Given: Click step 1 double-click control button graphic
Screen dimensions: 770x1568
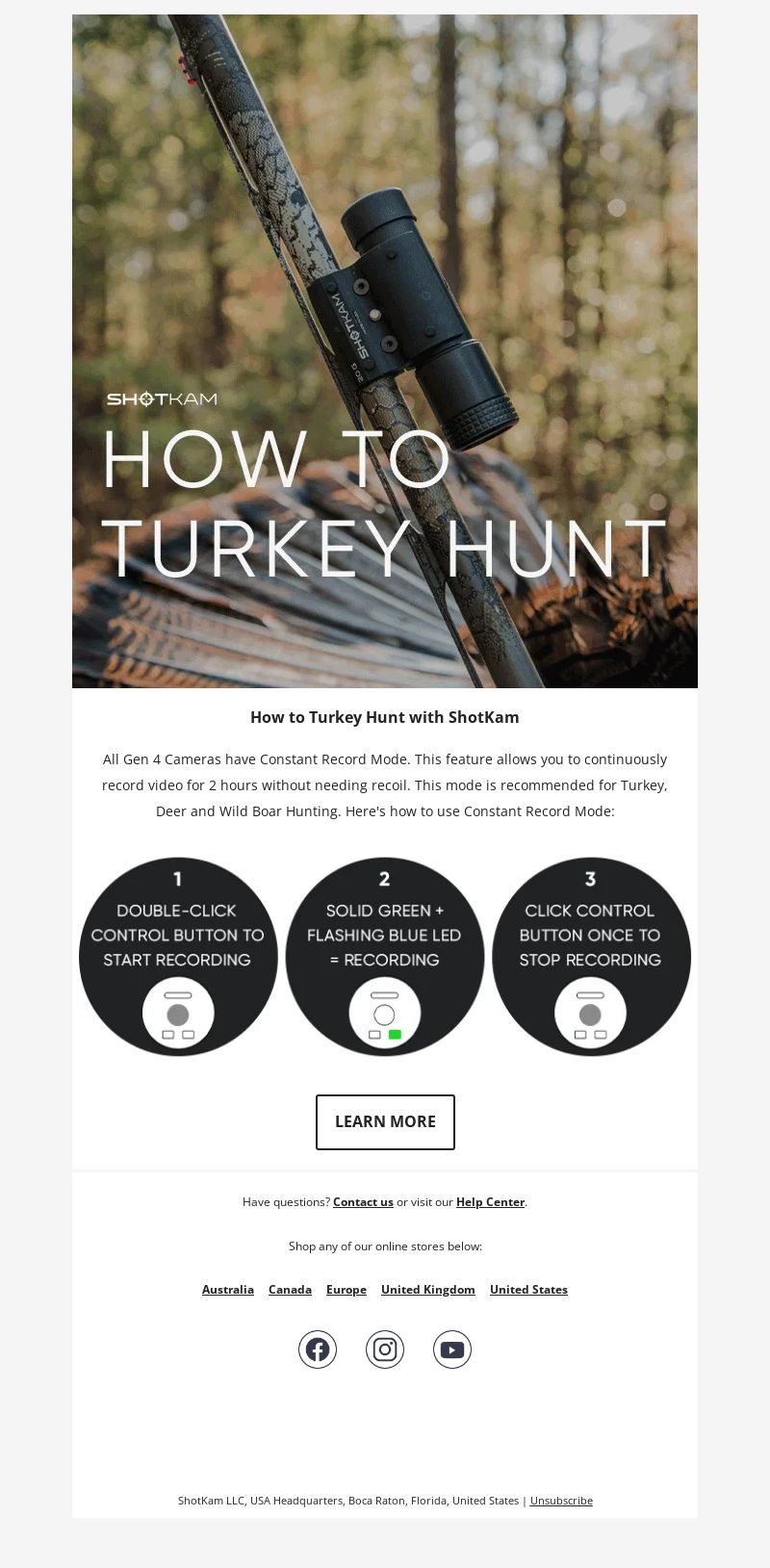Looking at the screenshot, I should [178, 957].
